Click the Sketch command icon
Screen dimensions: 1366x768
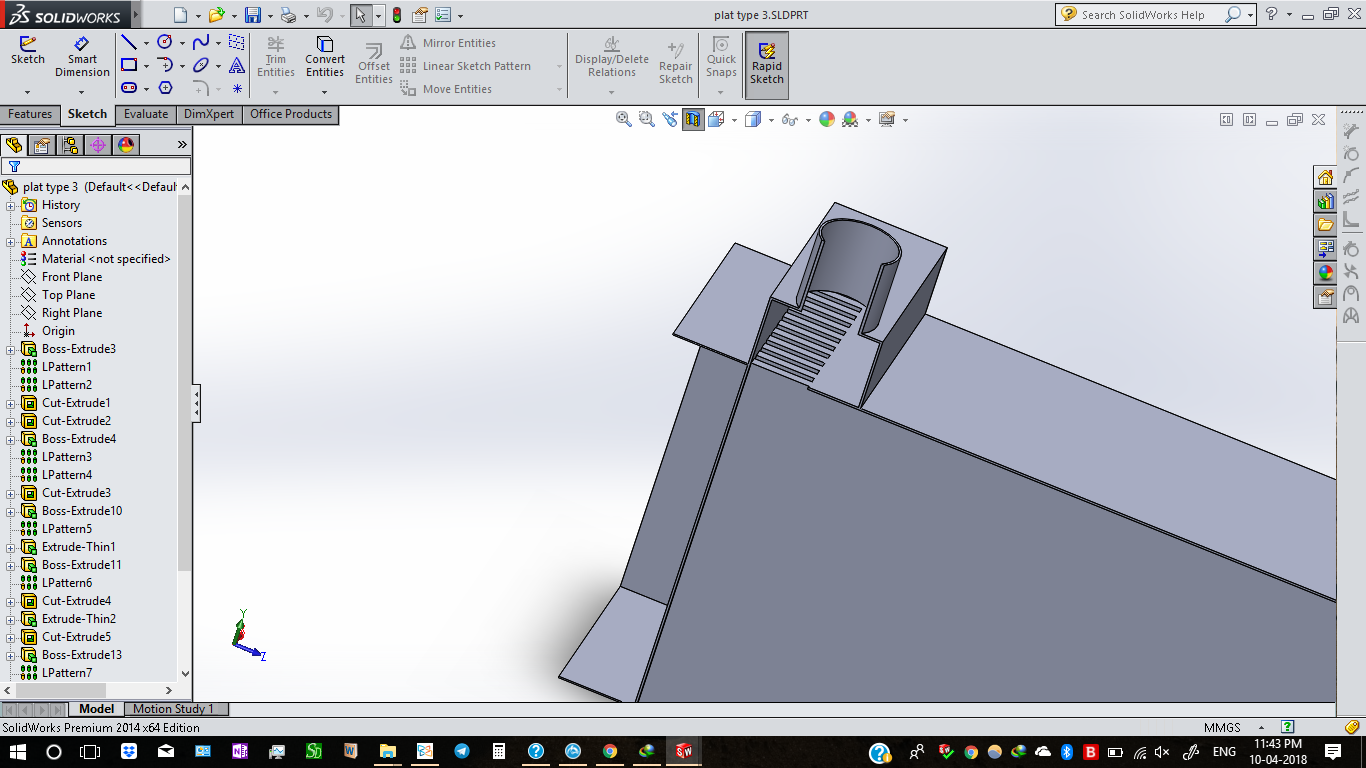pos(28,51)
